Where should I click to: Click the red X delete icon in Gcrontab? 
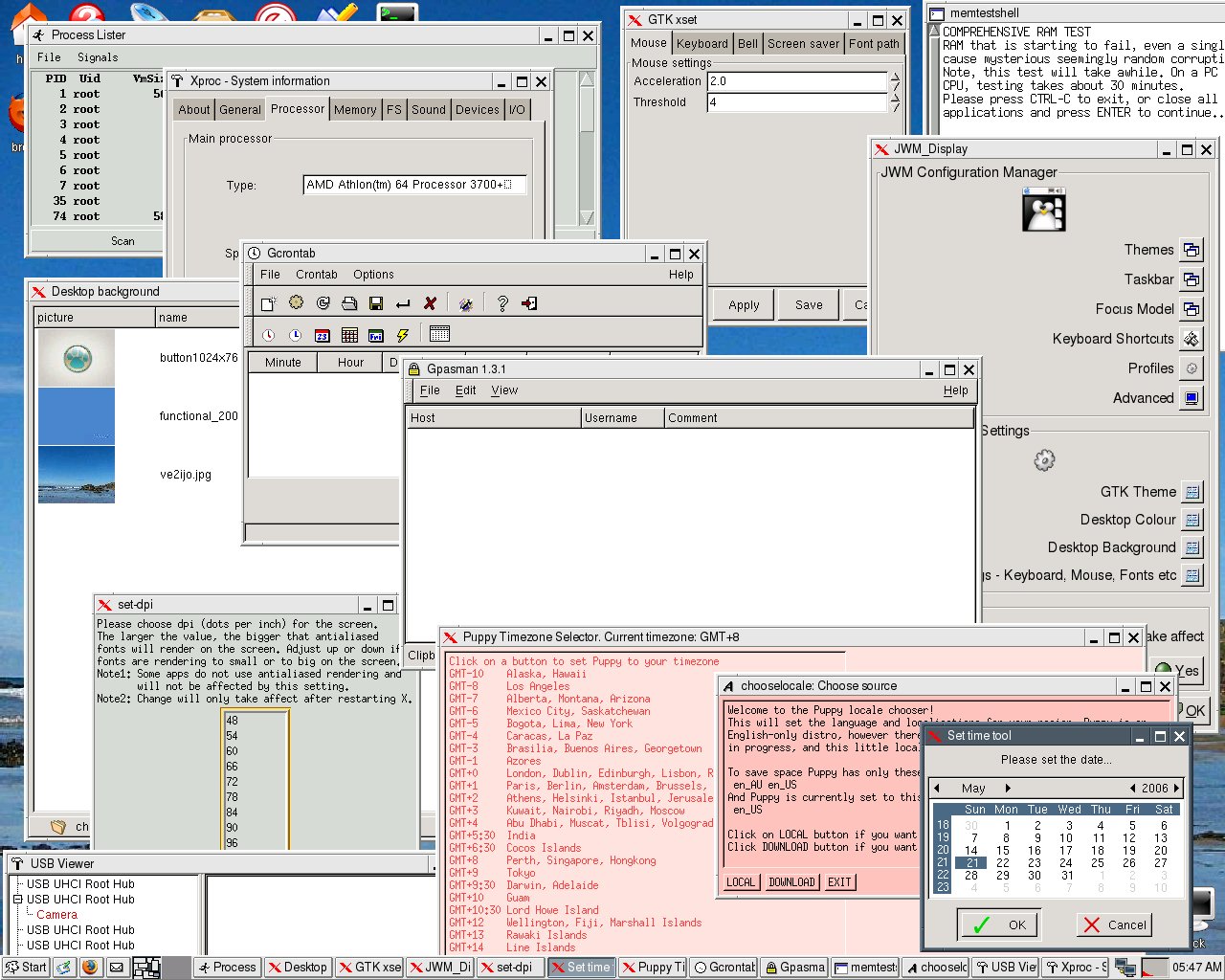[431, 303]
